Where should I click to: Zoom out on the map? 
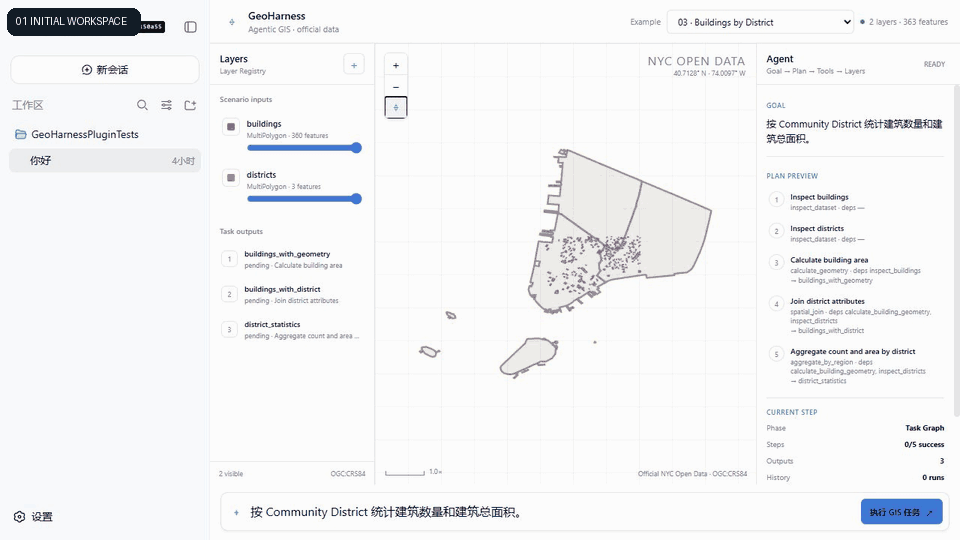point(396,87)
